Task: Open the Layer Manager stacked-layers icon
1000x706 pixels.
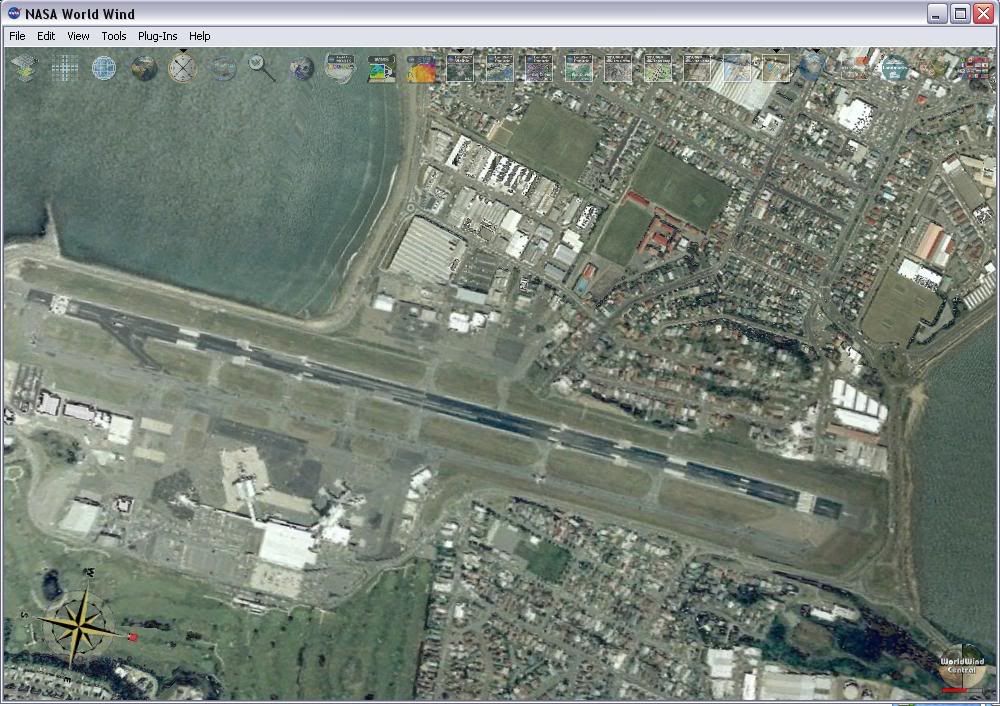Action: pos(24,68)
